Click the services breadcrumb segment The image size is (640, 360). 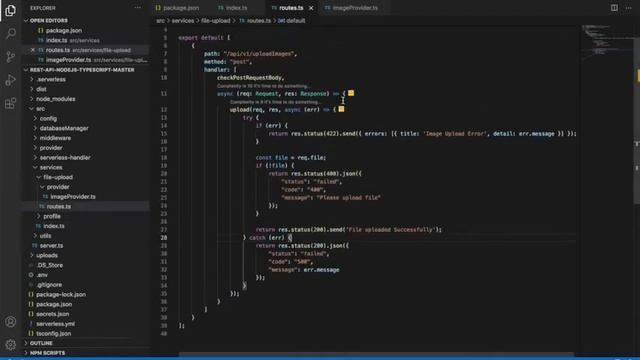click(x=182, y=20)
